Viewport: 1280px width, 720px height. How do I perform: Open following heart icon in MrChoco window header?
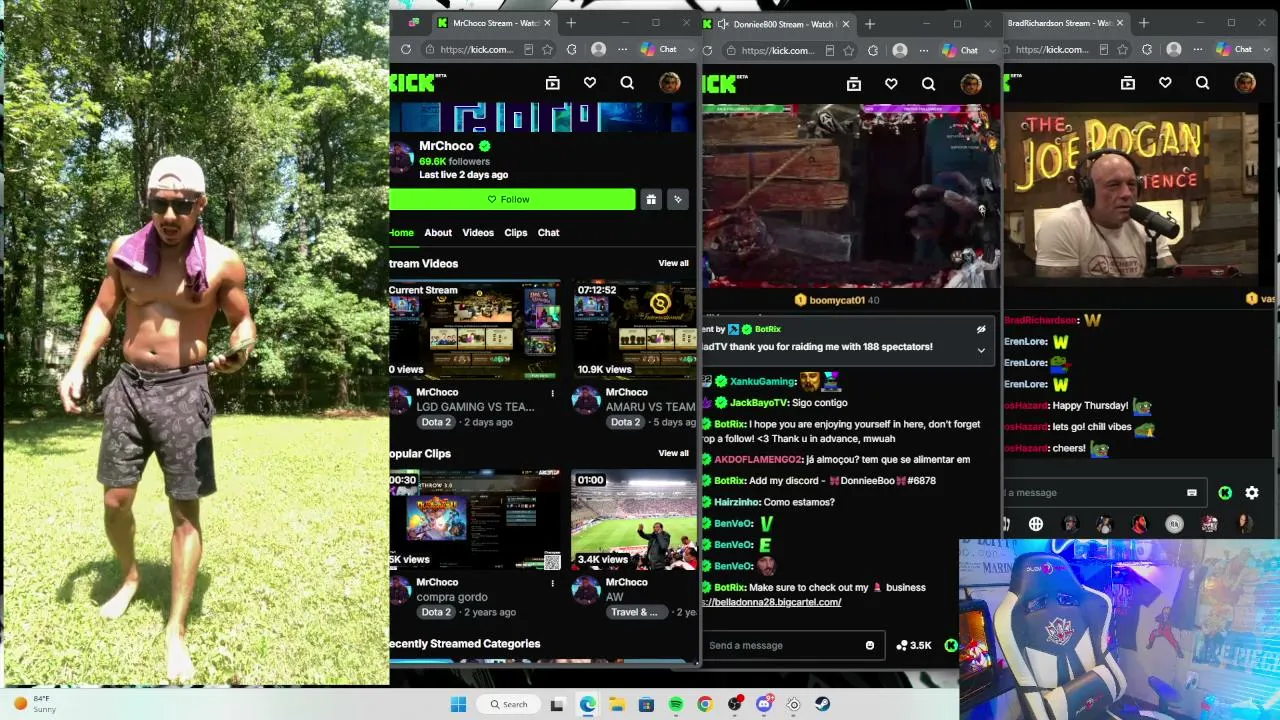pos(590,84)
